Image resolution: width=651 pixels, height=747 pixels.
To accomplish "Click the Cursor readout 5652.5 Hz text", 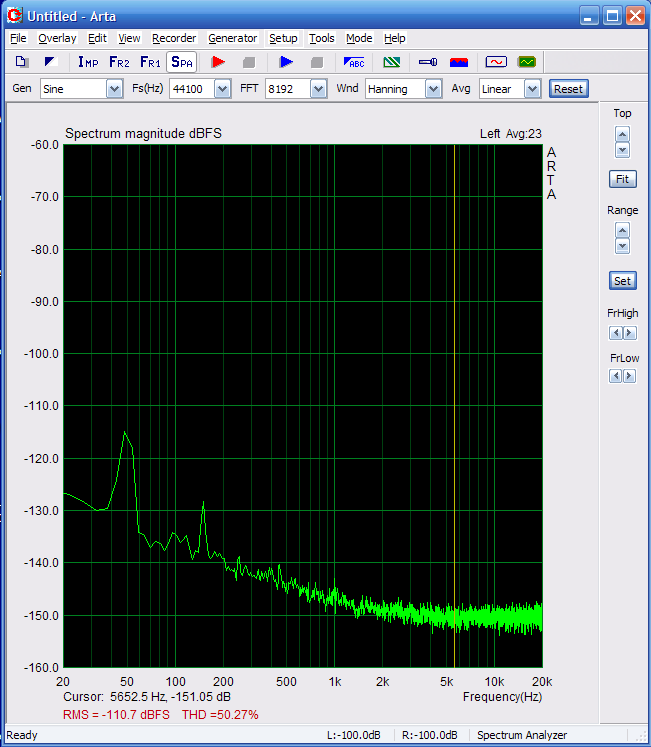I will [x=147, y=697].
